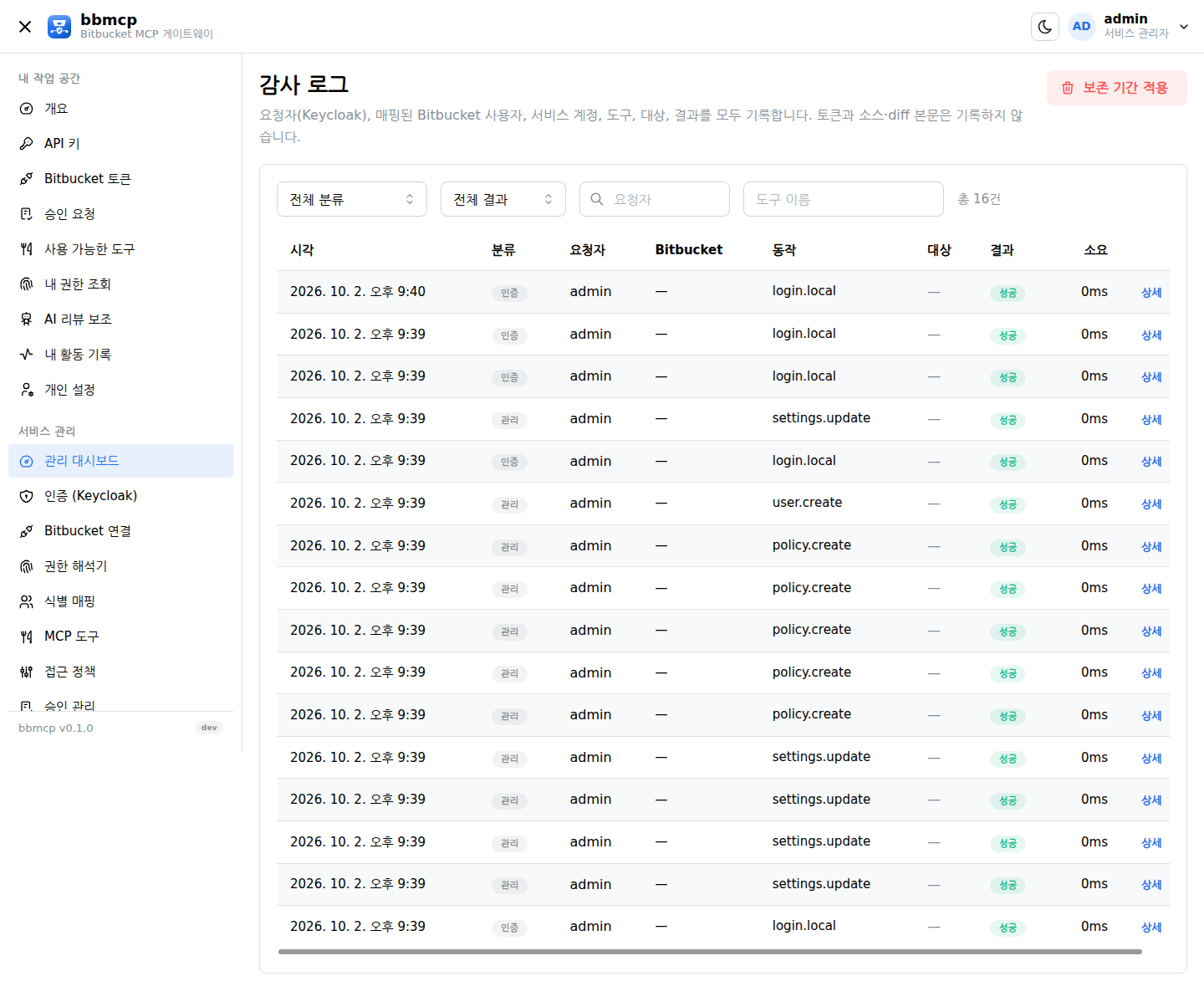Screen dimensions: 1204x1007
Task: Click the horizontal scrollbar under the table
Action: coord(710,952)
